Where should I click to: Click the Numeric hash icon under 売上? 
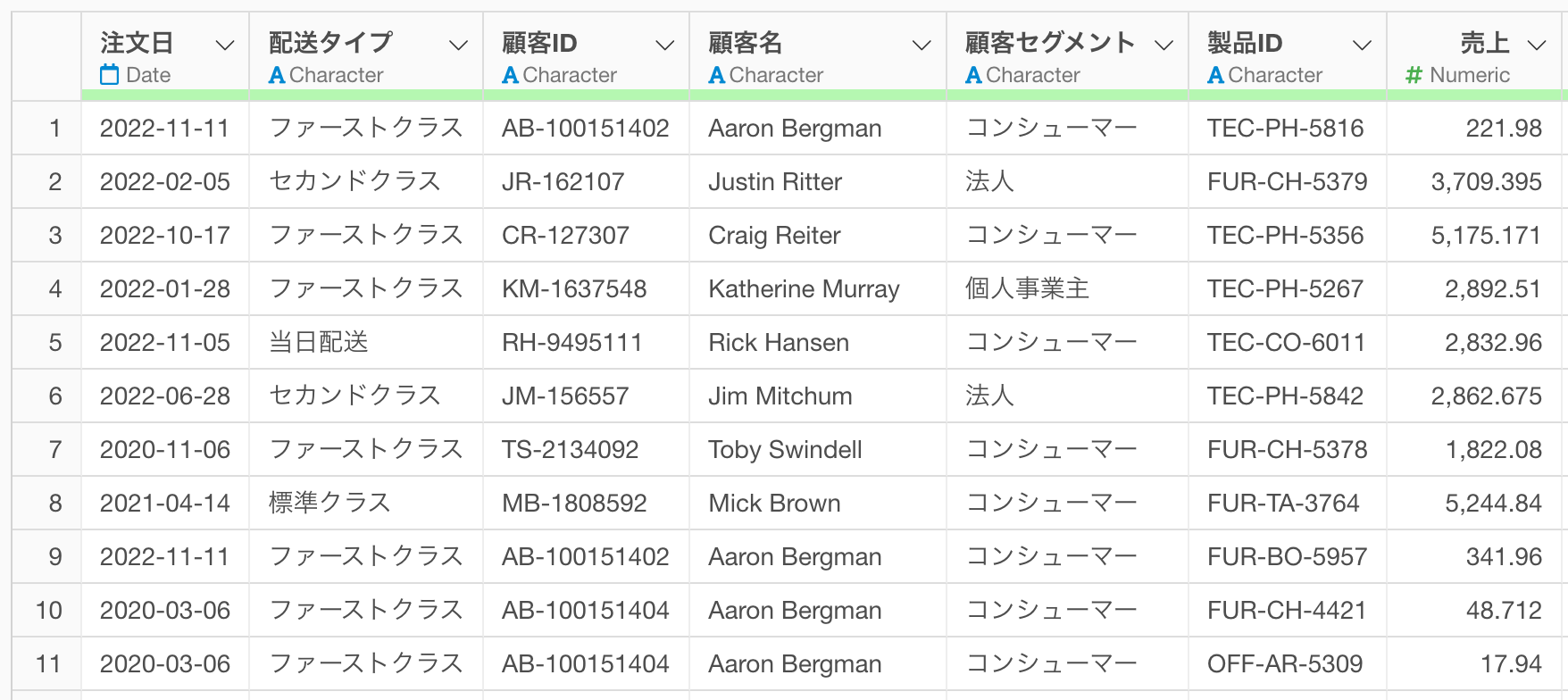click(x=1414, y=75)
